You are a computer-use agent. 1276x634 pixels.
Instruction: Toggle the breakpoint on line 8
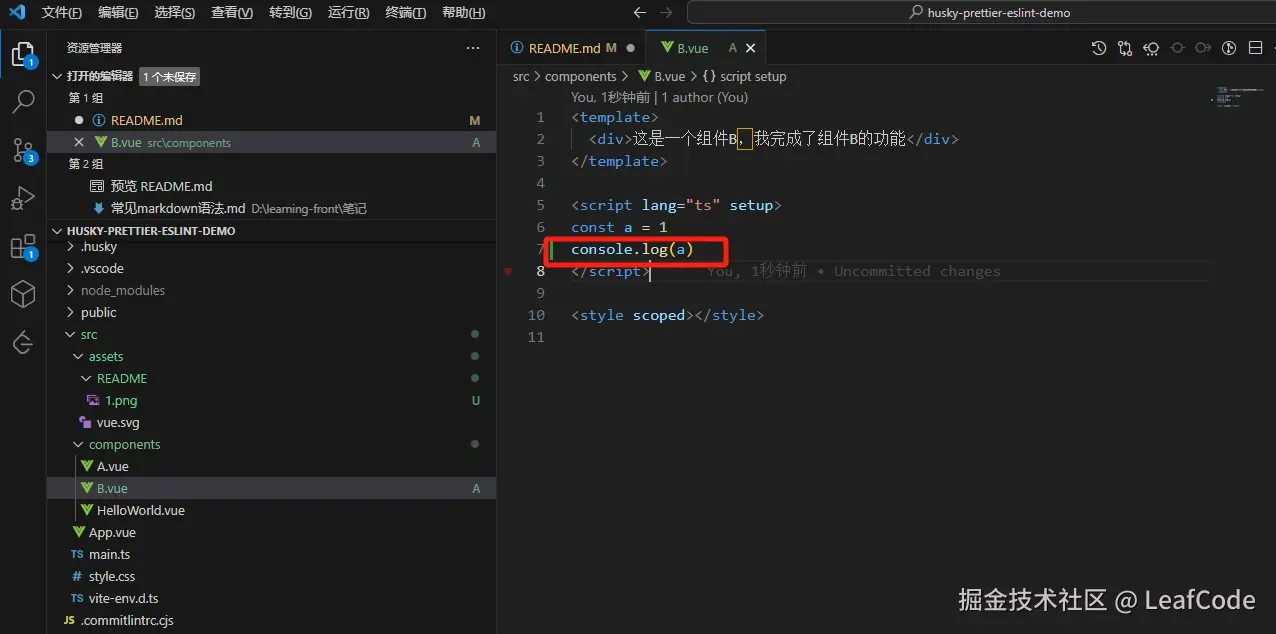click(508, 271)
